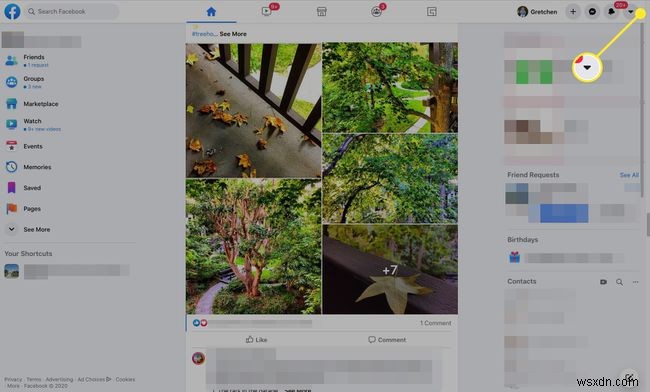Click the Your Shortcuts heading
Viewport: 650px width, 392px height.
[x=28, y=253]
